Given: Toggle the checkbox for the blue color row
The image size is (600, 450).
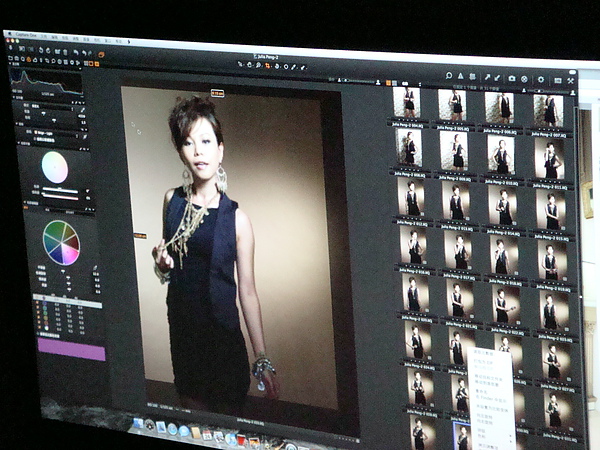Looking at the screenshot, I should point(37,303).
